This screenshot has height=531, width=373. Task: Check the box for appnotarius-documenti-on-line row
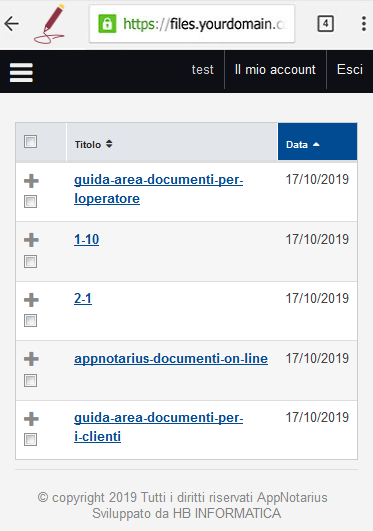click(x=30, y=381)
